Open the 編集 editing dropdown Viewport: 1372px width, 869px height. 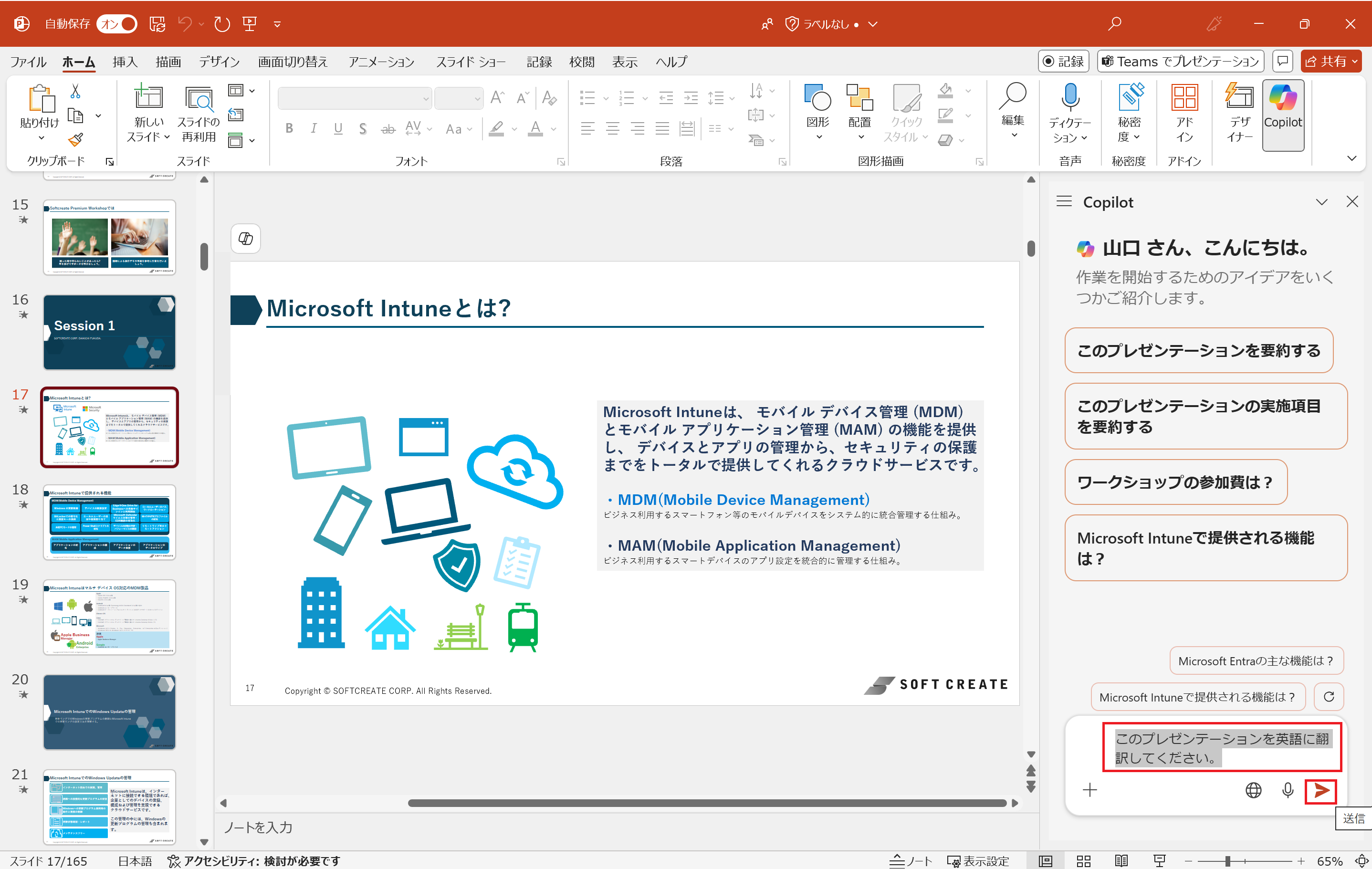click(1013, 111)
